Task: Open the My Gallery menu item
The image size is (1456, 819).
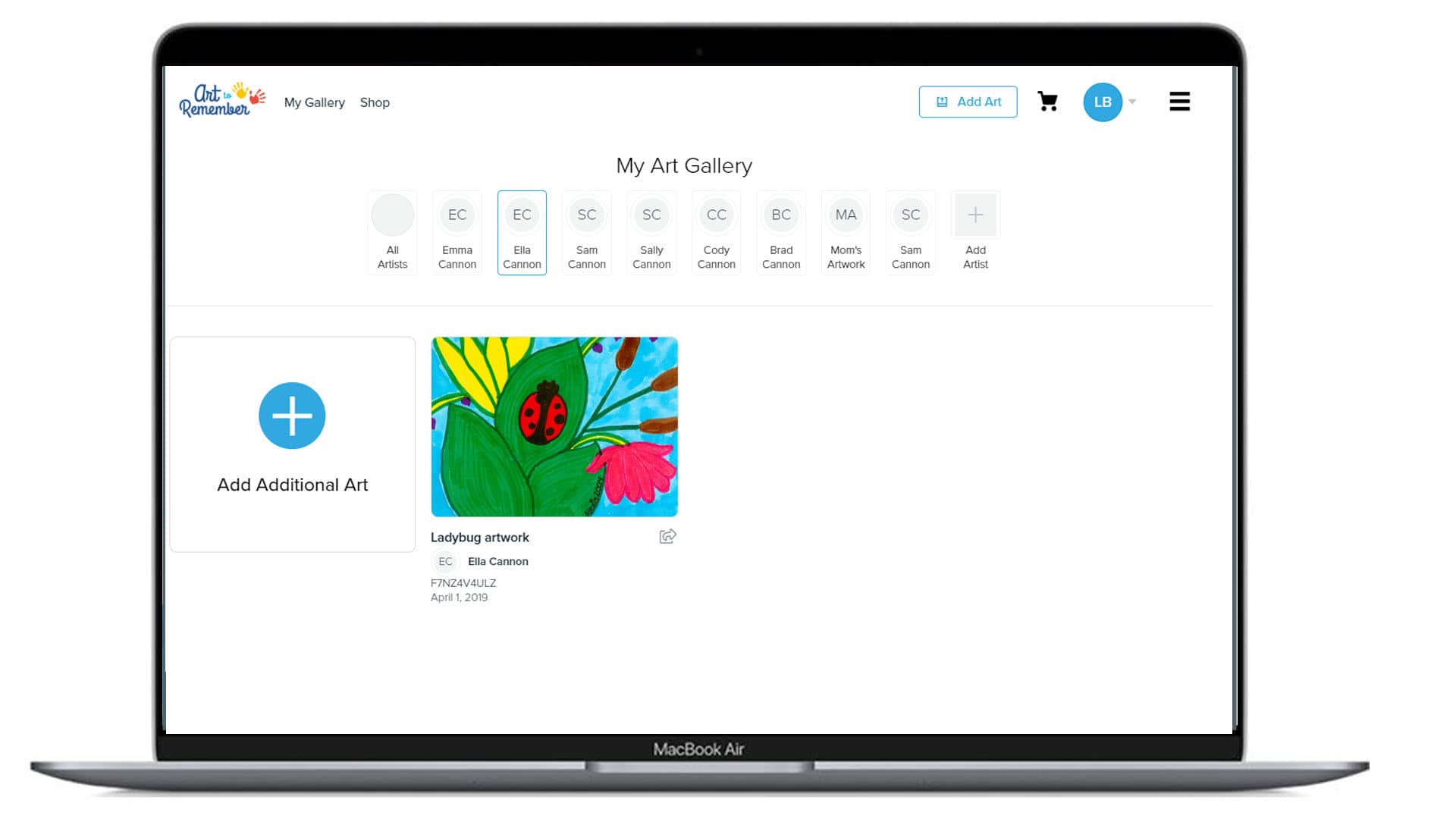Action: pos(314,102)
